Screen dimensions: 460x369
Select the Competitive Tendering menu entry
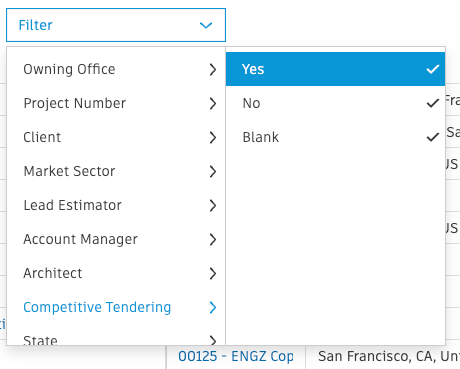point(116,307)
